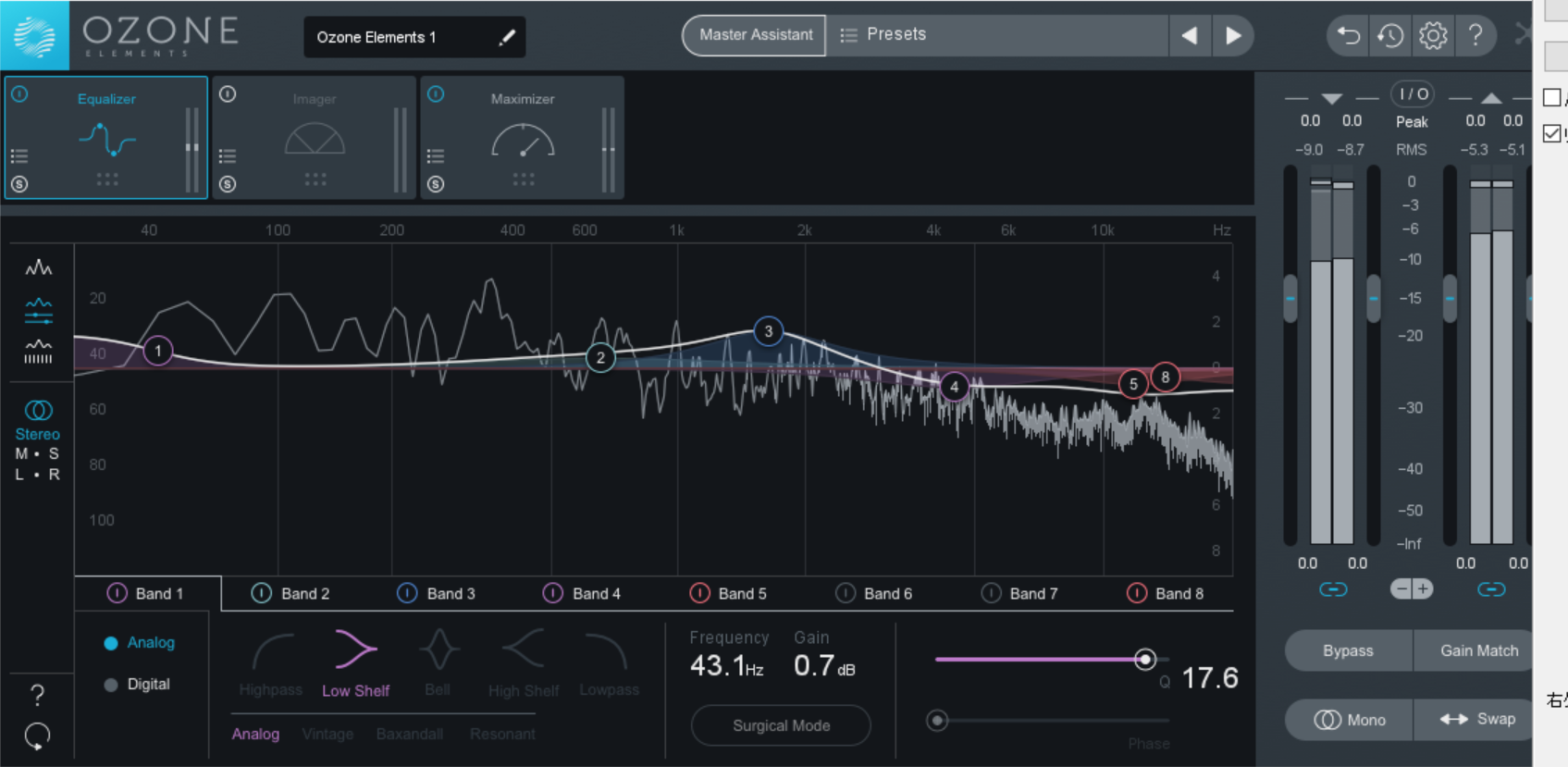
Task: Select EQ node 8
Action: click(x=1166, y=377)
